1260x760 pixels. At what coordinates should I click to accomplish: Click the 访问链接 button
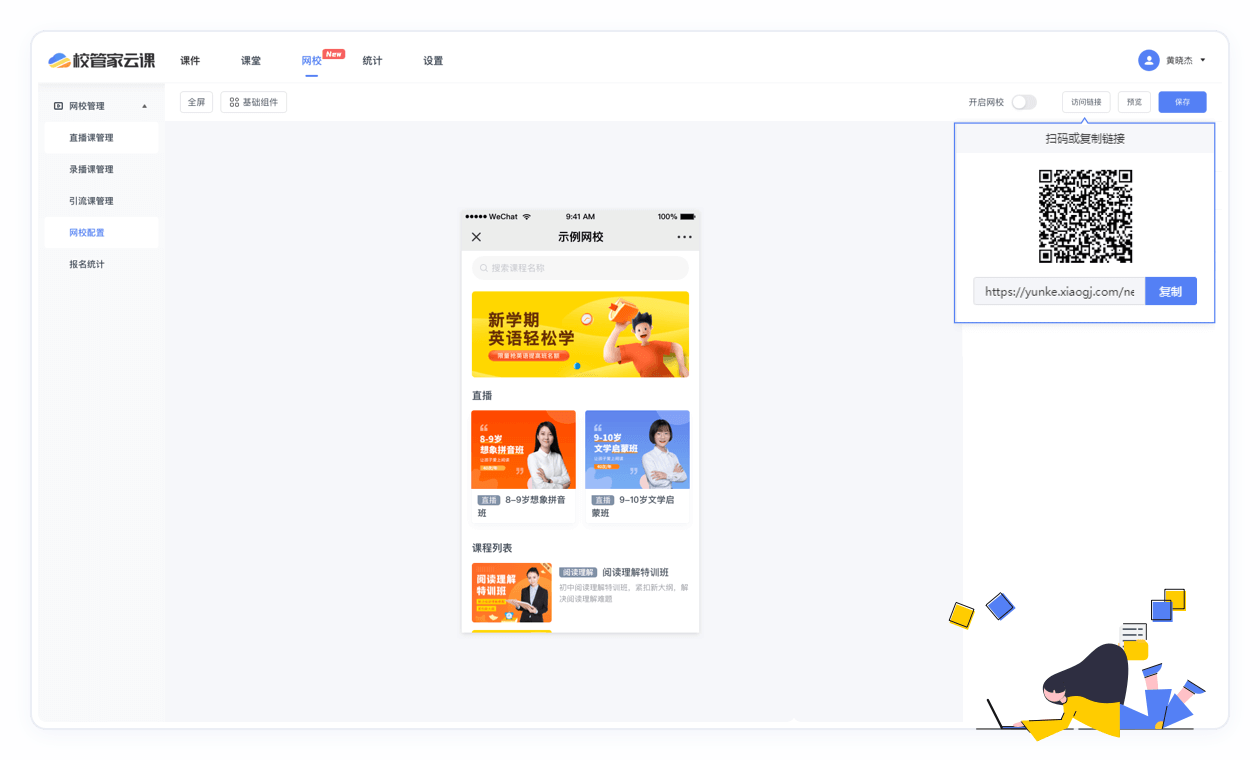1086,102
